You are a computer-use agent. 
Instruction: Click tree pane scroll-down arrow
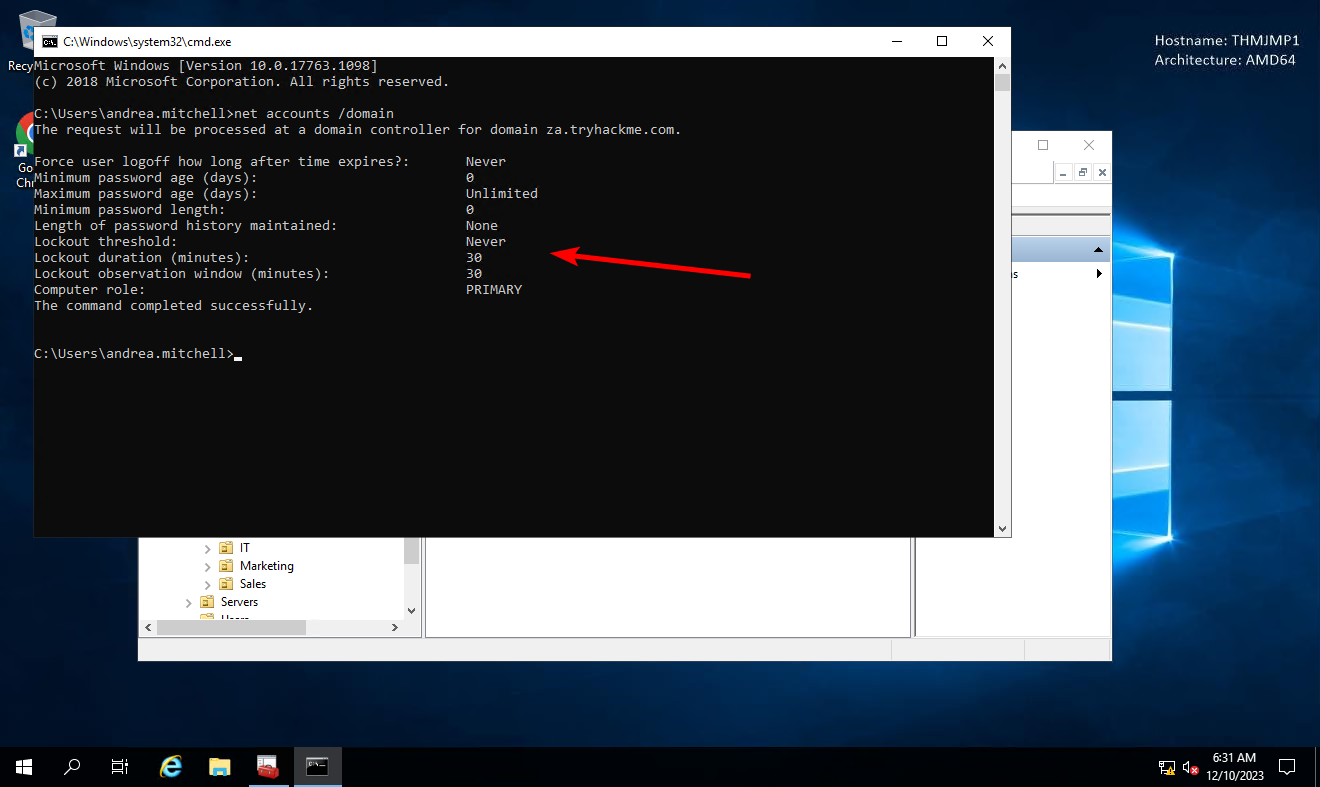(411, 610)
